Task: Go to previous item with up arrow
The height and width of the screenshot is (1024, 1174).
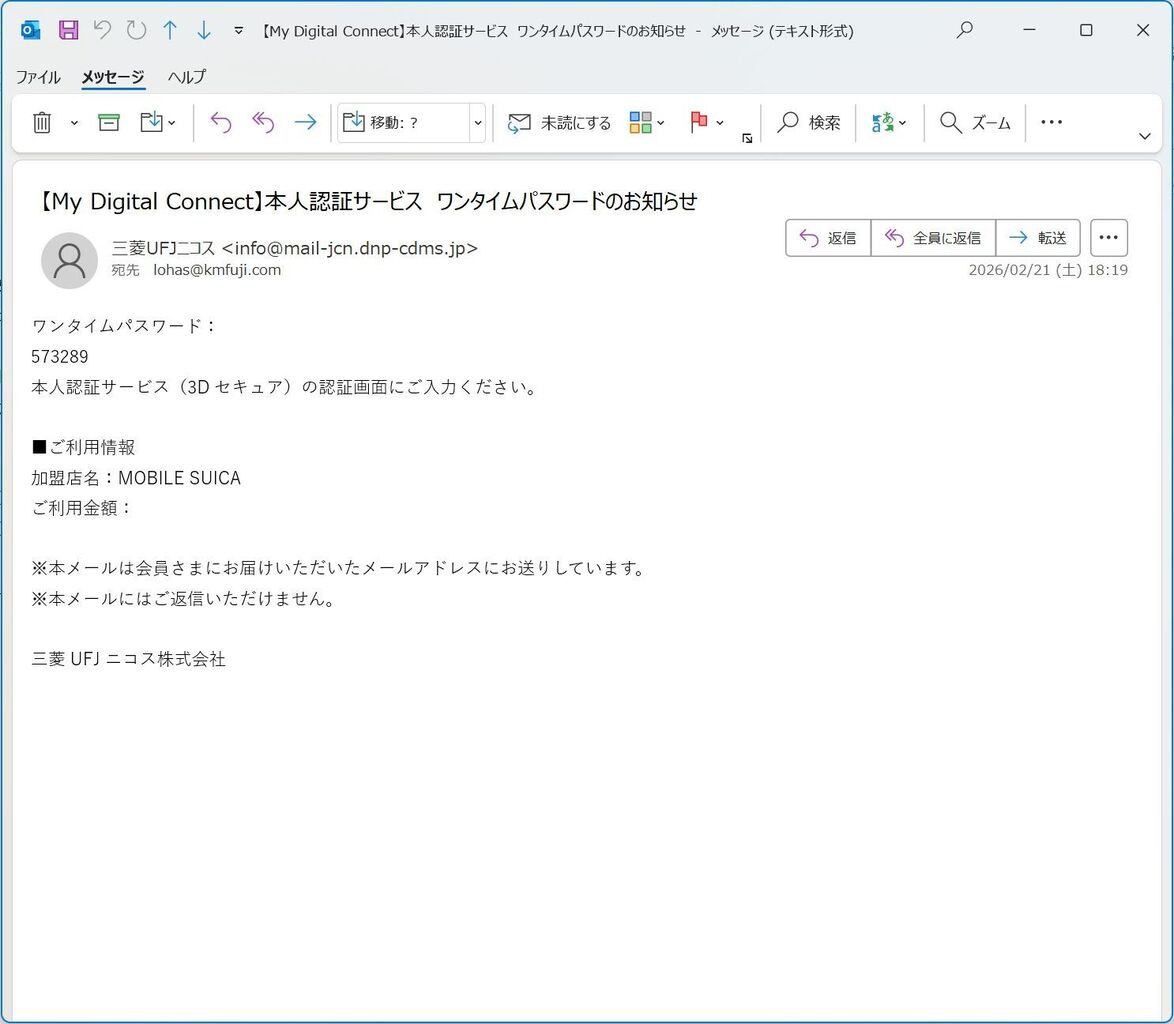Action: [170, 30]
